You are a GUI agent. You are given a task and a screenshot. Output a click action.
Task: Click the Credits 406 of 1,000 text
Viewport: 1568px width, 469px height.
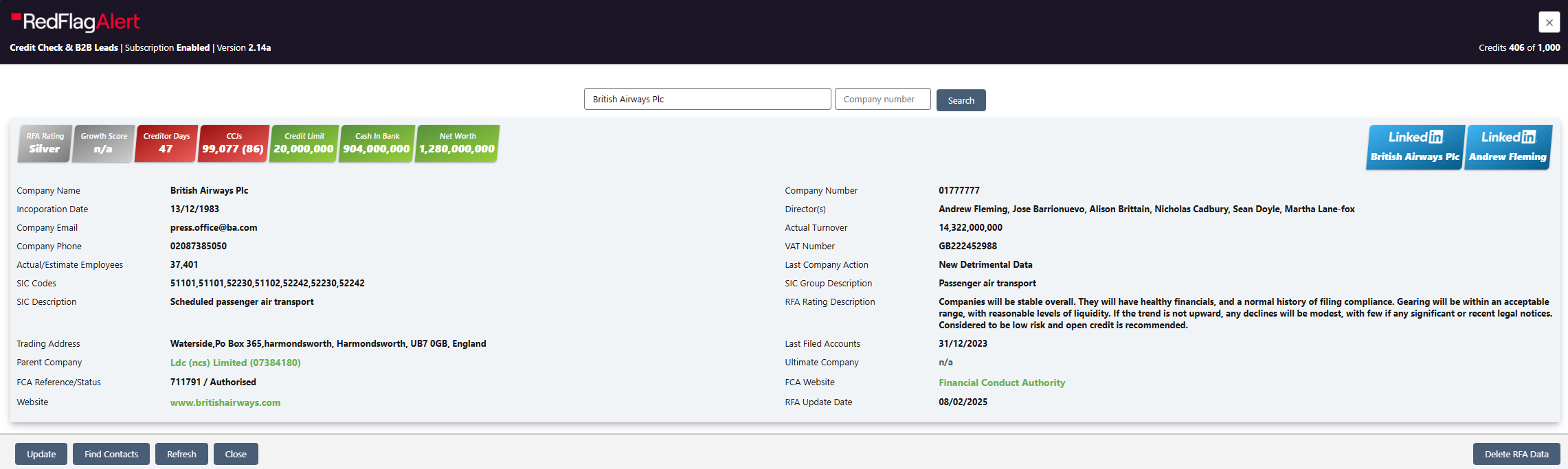point(1519,47)
